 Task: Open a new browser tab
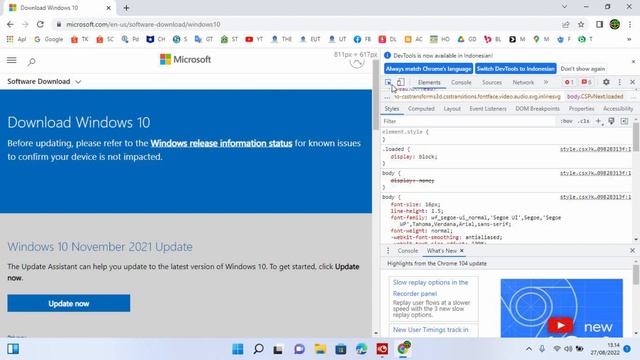[126, 8]
